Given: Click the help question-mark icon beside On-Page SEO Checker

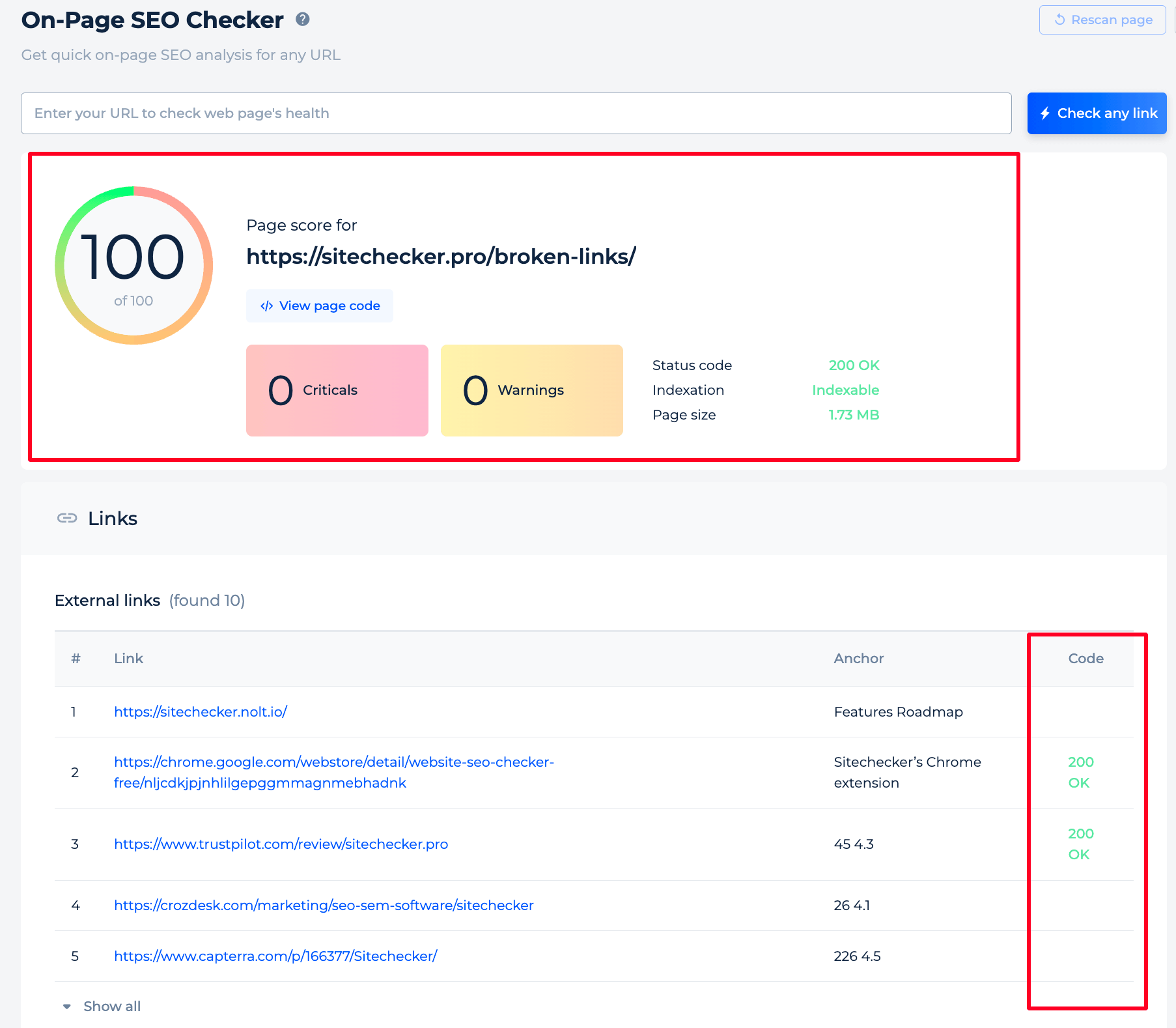Looking at the screenshot, I should 301,20.
